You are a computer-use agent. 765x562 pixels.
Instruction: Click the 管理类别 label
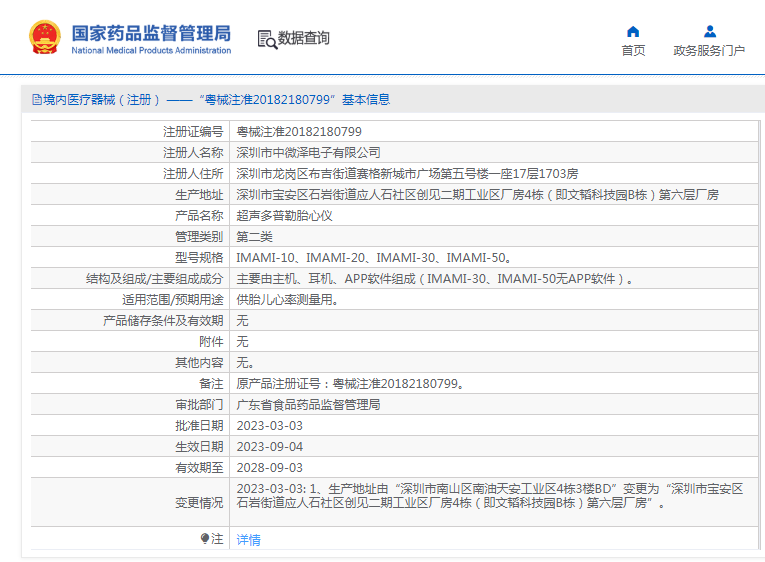pos(199,237)
